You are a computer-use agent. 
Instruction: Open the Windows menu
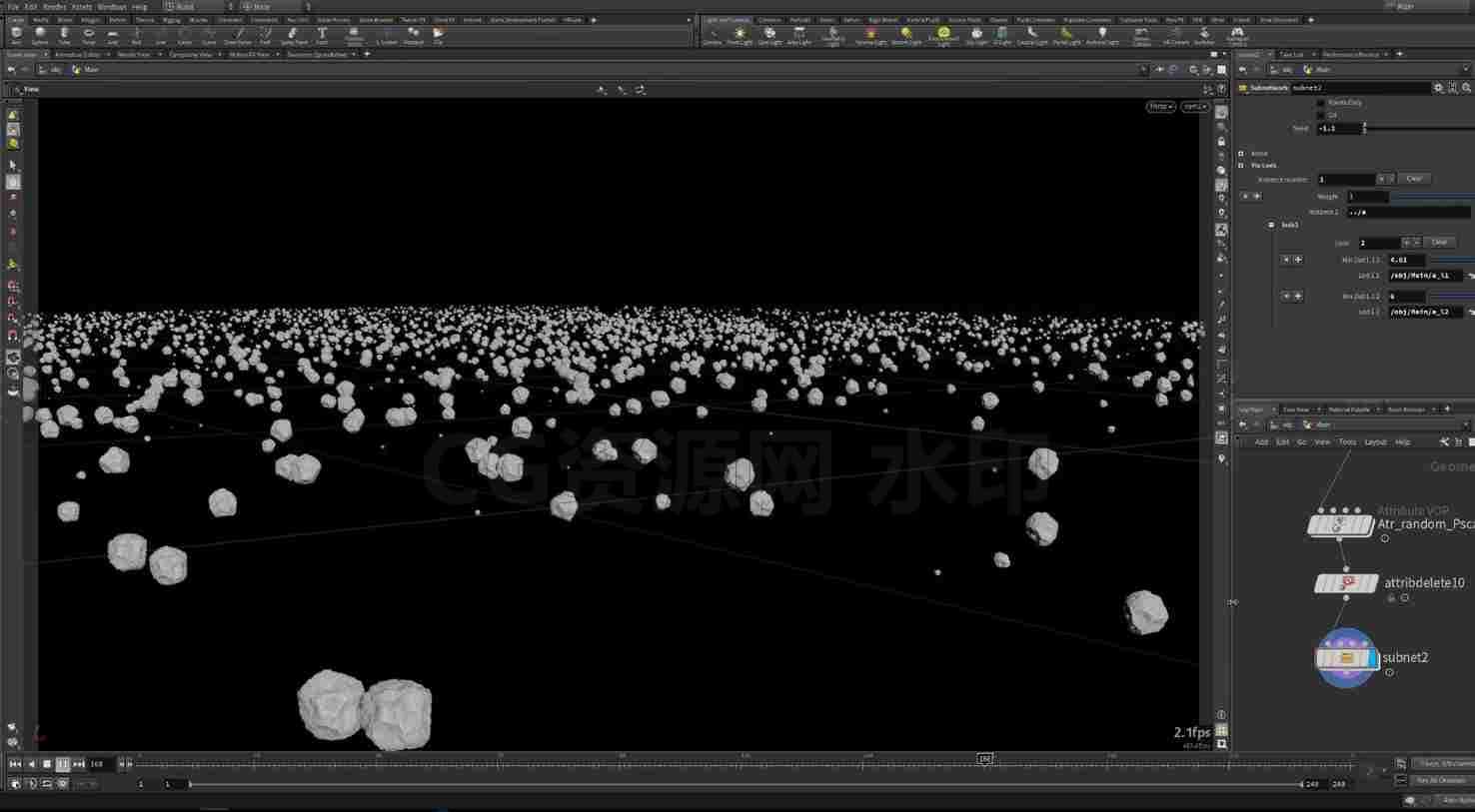111,6
